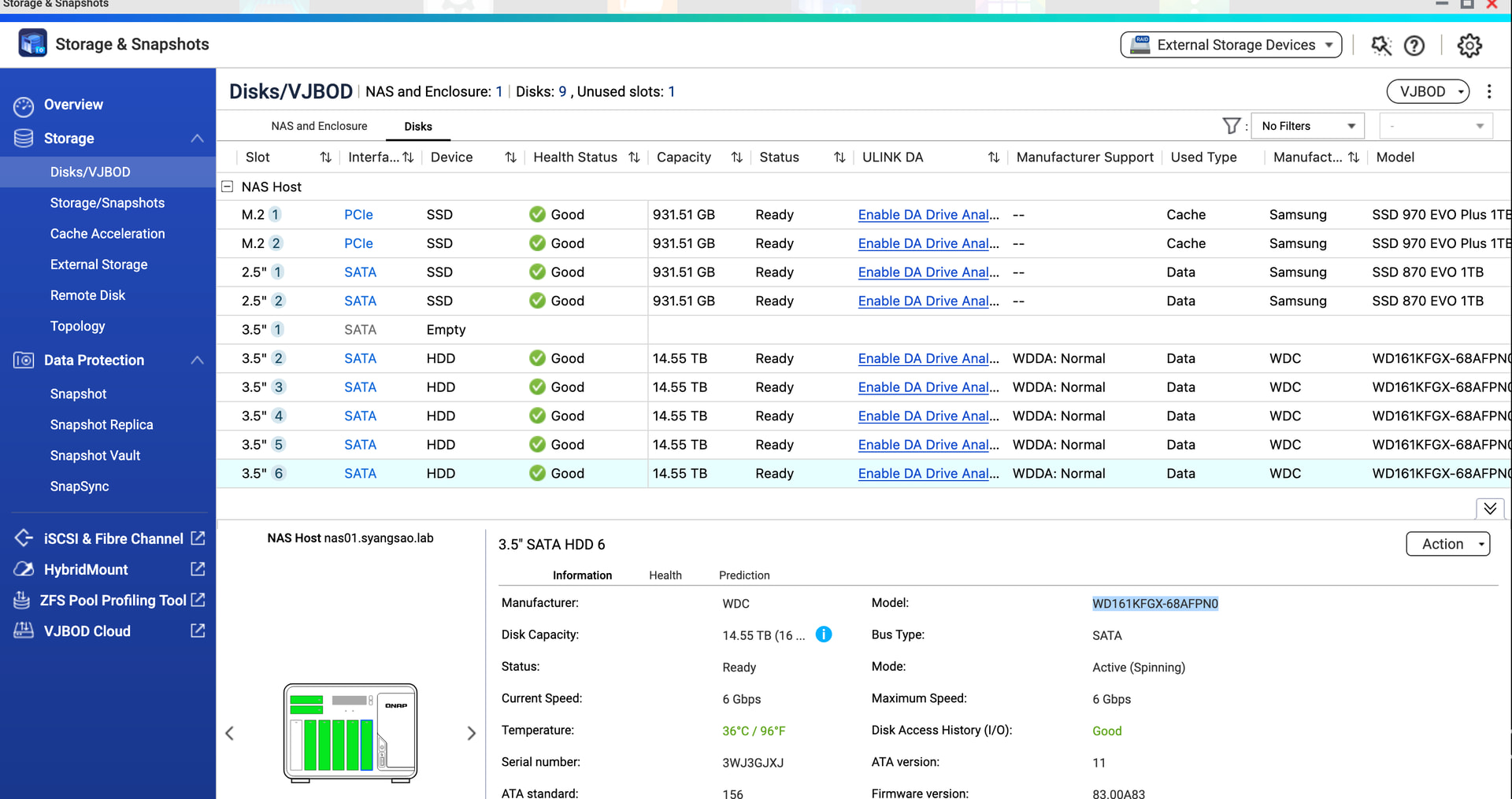Click the help question mark icon
This screenshot has height=799, width=1512.
coord(1414,46)
